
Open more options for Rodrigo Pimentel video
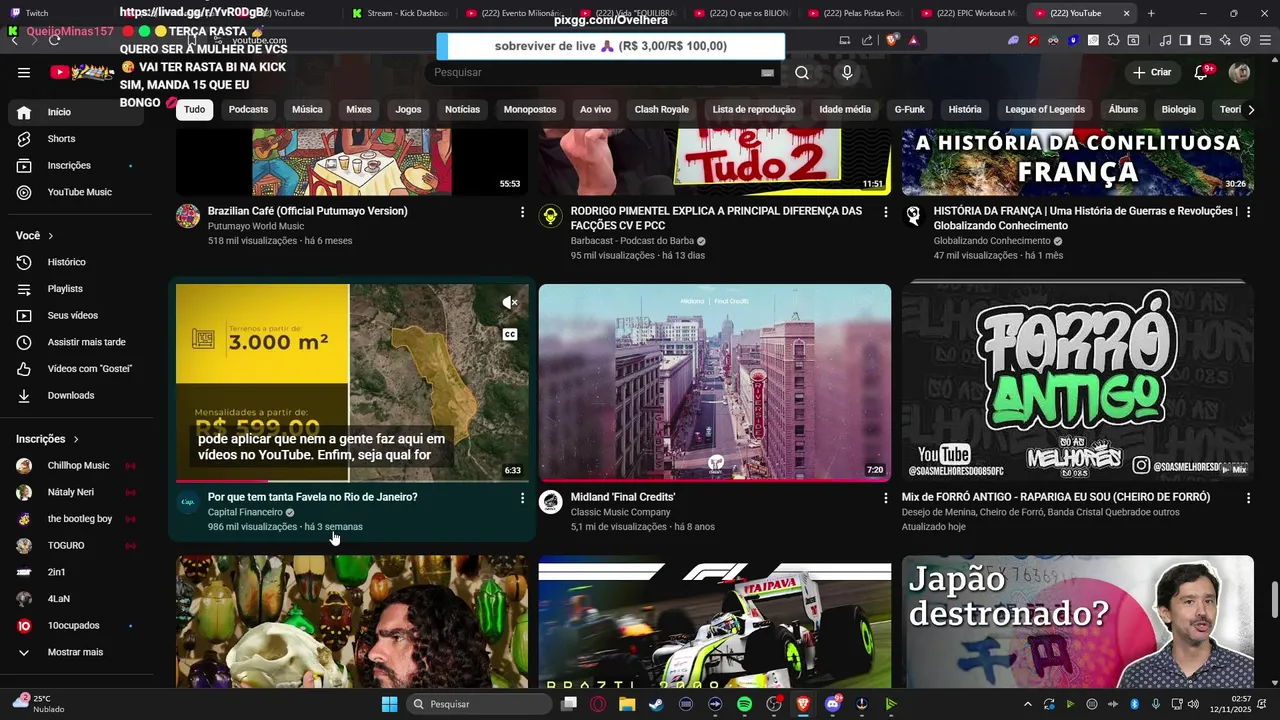(885, 212)
